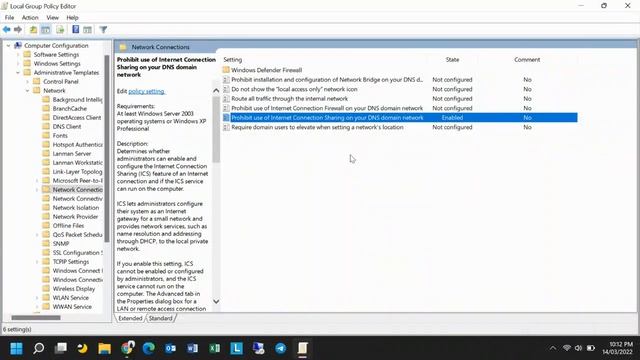
Task: Select Lanman Server in the tree
Action: point(71,153)
